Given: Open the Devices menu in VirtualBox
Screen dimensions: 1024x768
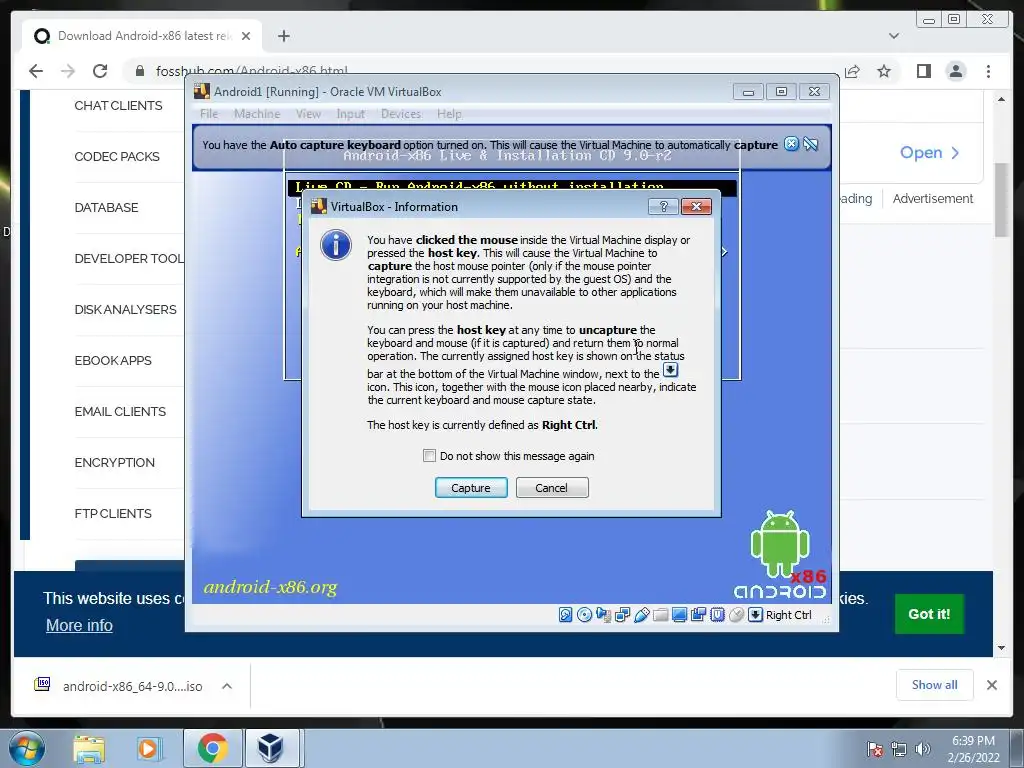Looking at the screenshot, I should 400,114.
